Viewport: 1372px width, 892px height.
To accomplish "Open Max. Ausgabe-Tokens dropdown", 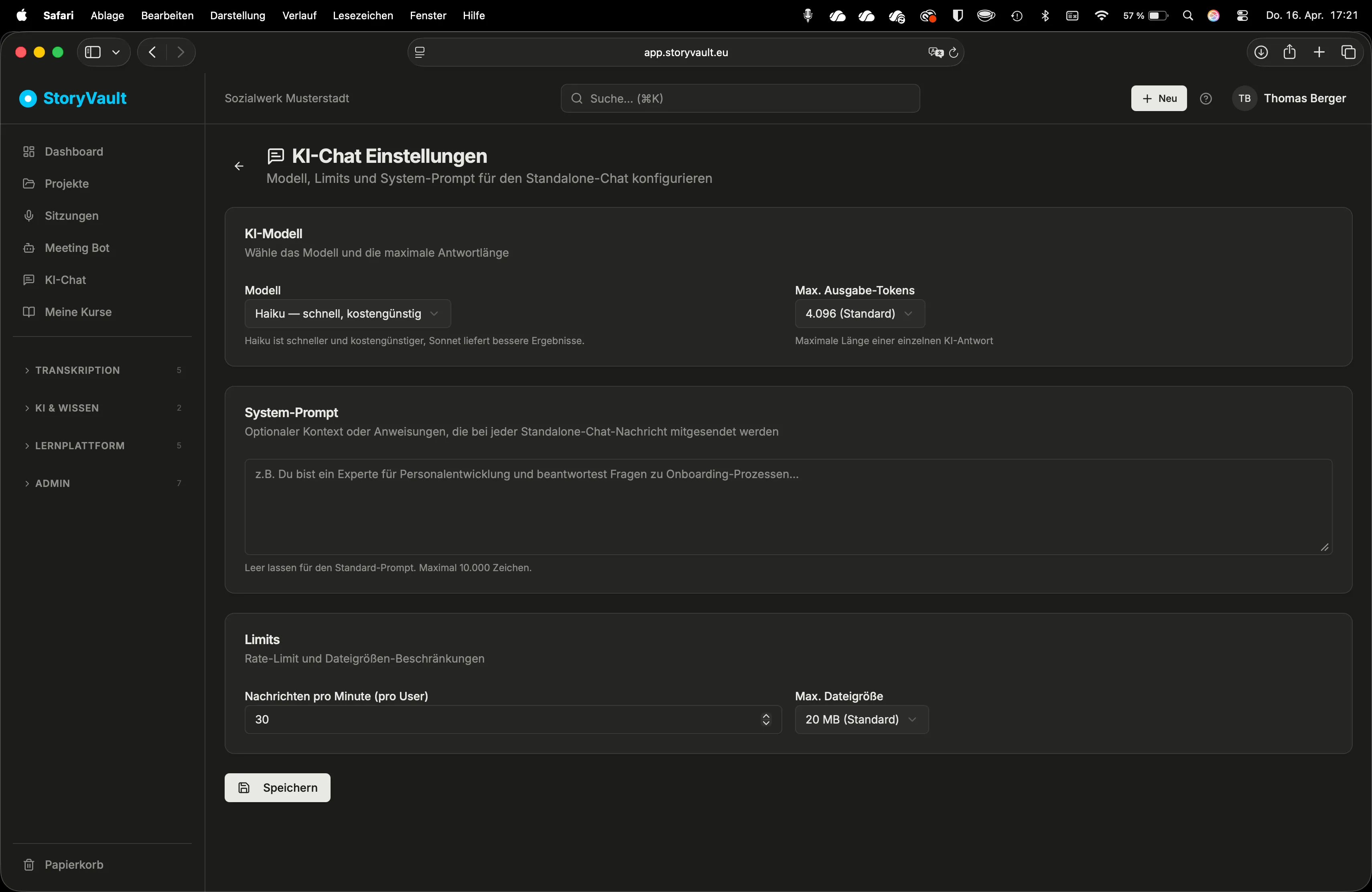I will coord(860,314).
